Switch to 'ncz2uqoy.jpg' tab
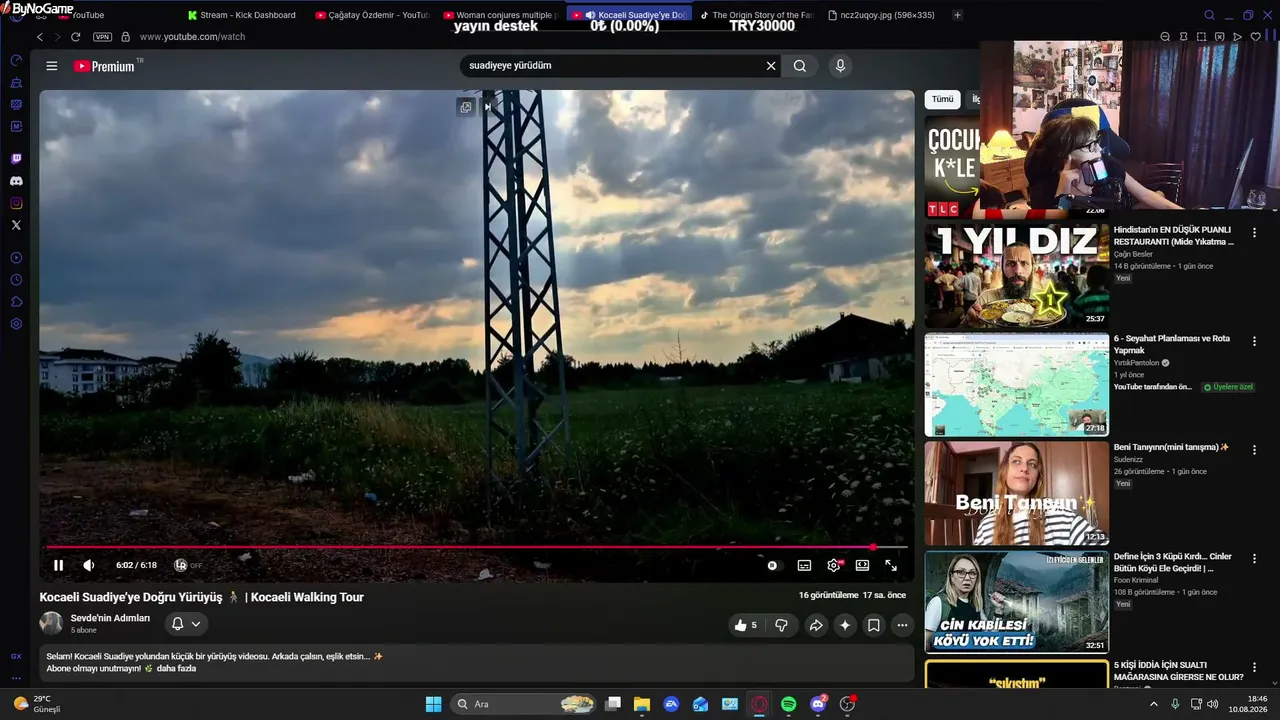The image size is (1280, 720). [x=883, y=15]
